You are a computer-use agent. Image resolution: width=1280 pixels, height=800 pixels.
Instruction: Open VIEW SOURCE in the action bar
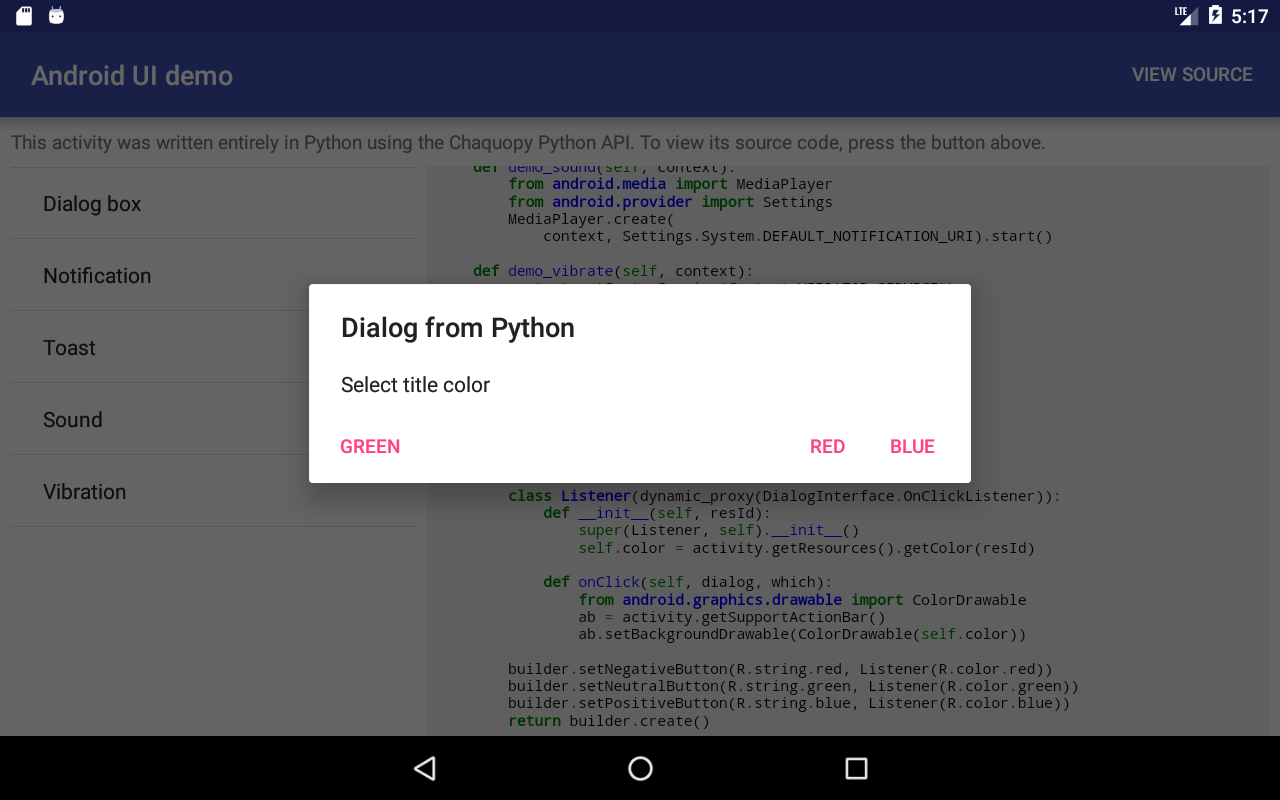[1192, 75]
